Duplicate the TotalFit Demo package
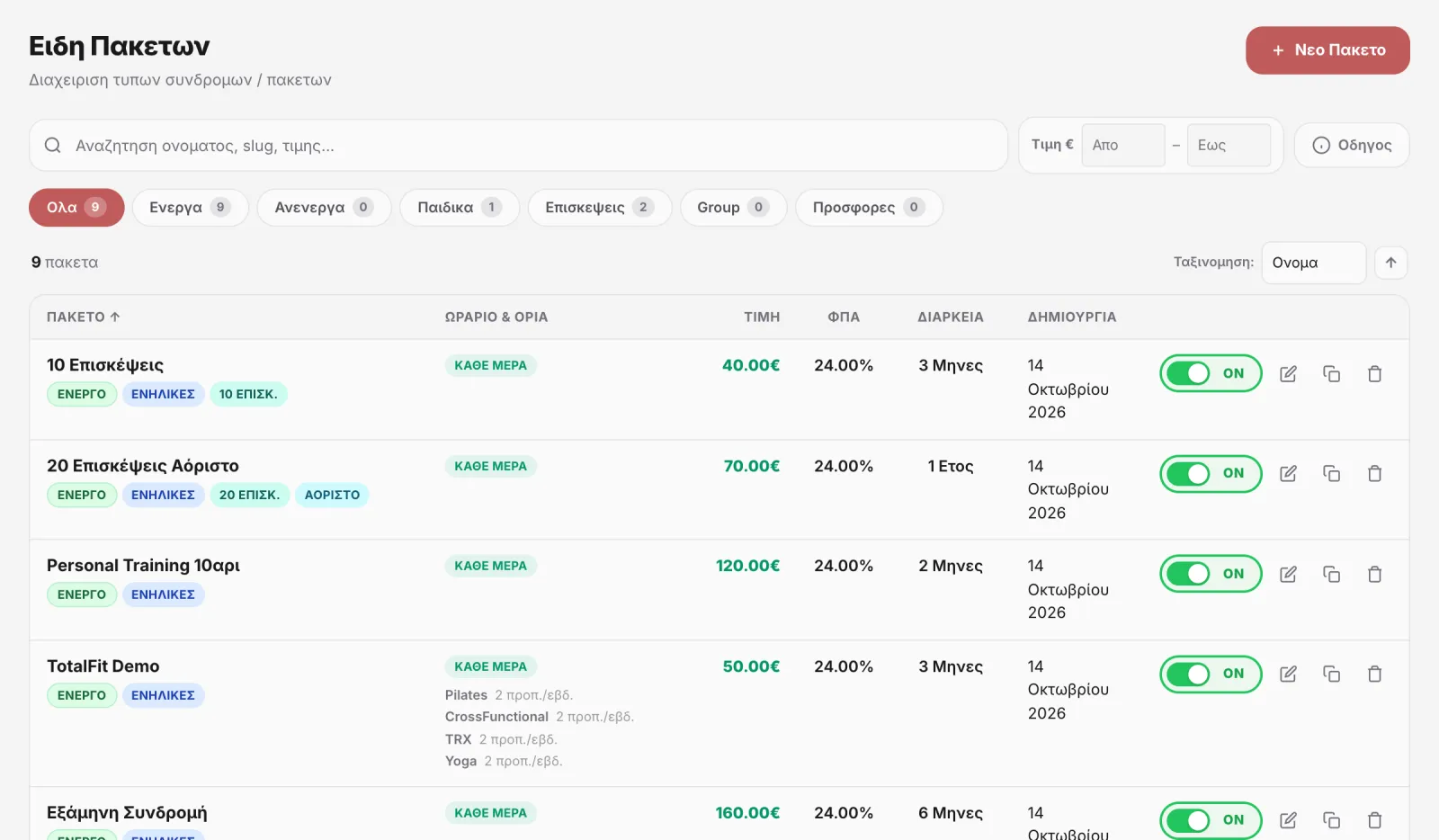1439x840 pixels. 1331,675
